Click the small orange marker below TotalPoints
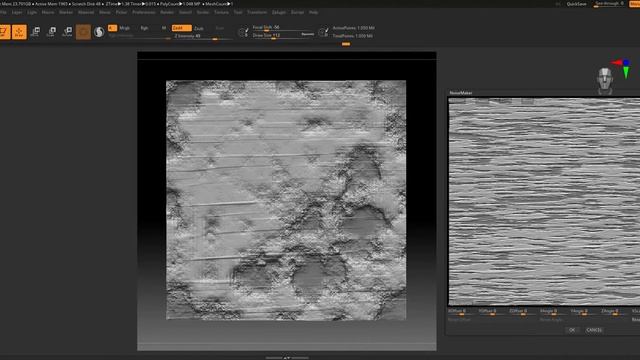Image resolution: width=640 pixels, height=360 pixels. pyautogui.click(x=346, y=44)
